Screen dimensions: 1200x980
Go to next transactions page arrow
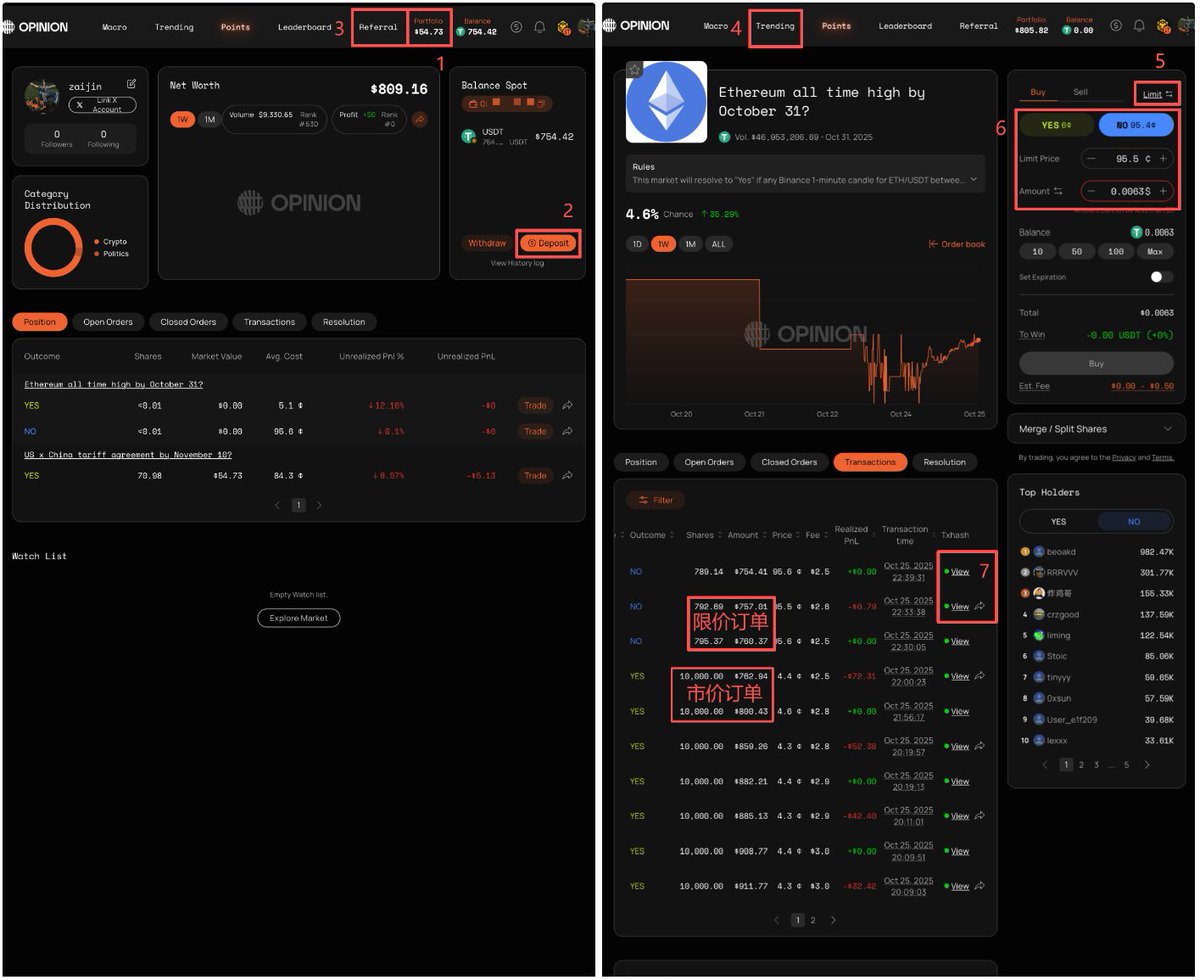tap(833, 920)
